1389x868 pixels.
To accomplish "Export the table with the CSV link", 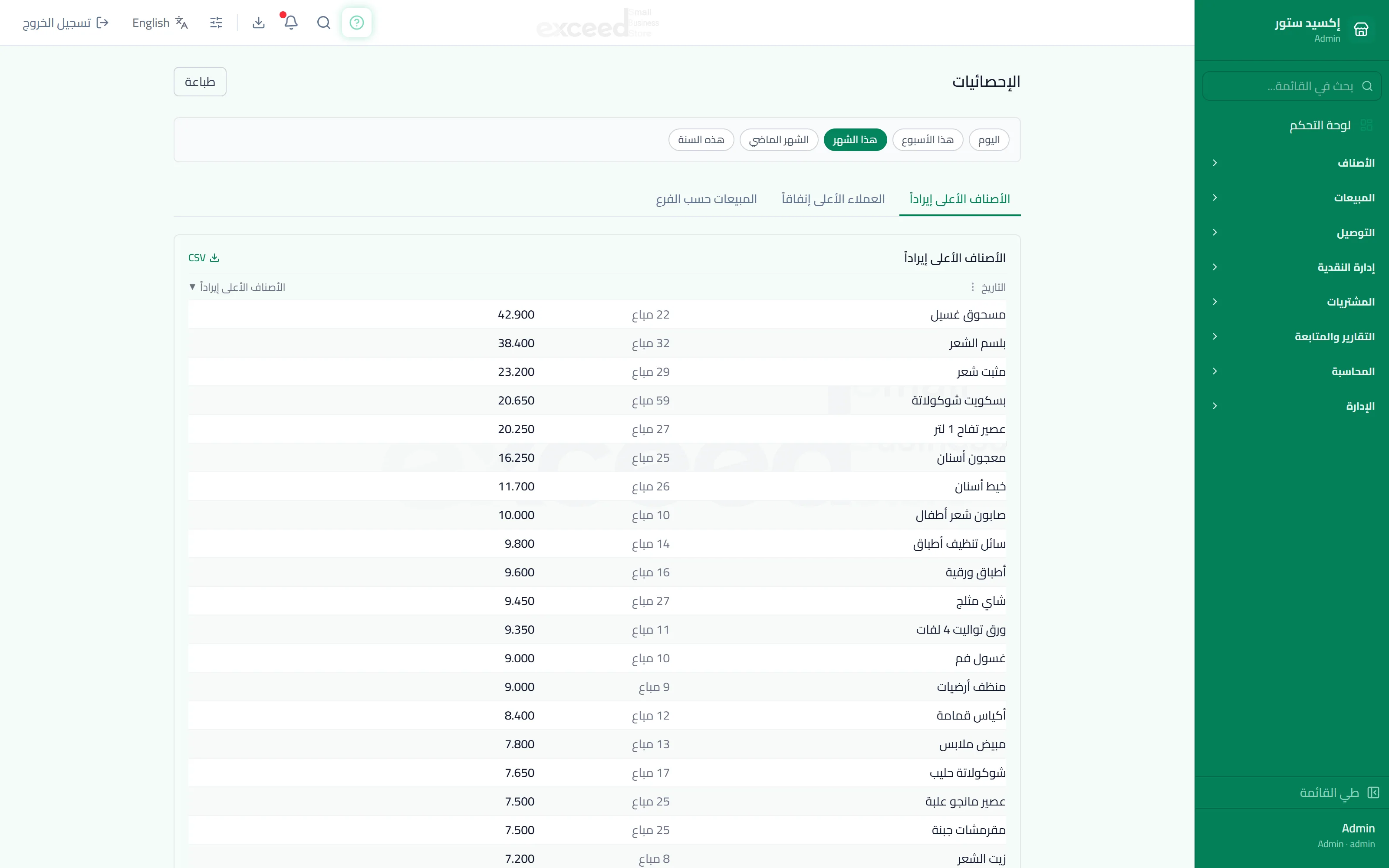I will coord(204,258).
